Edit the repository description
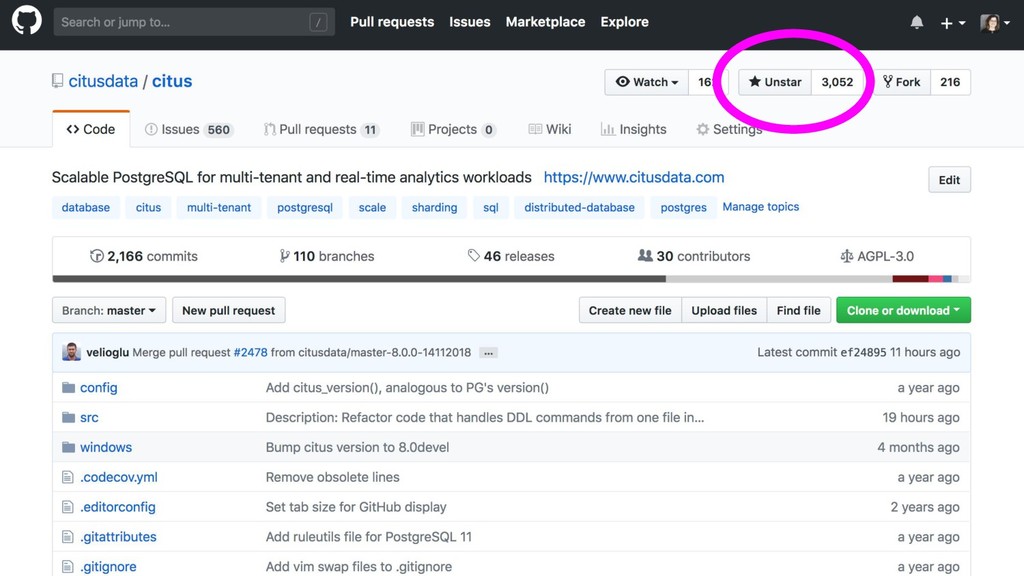 click(x=950, y=180)
